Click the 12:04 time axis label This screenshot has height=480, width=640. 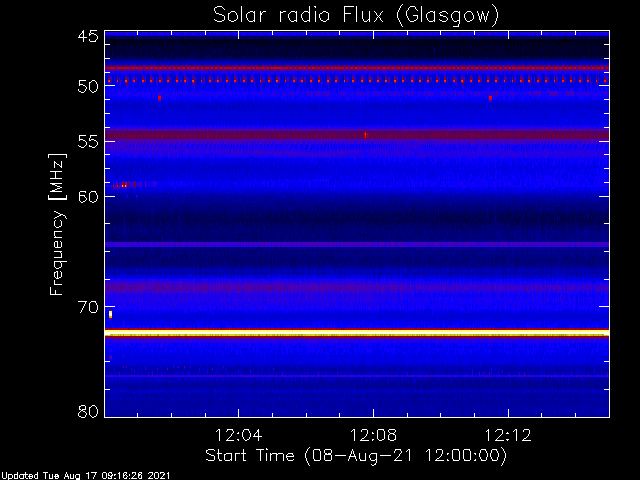238,435
